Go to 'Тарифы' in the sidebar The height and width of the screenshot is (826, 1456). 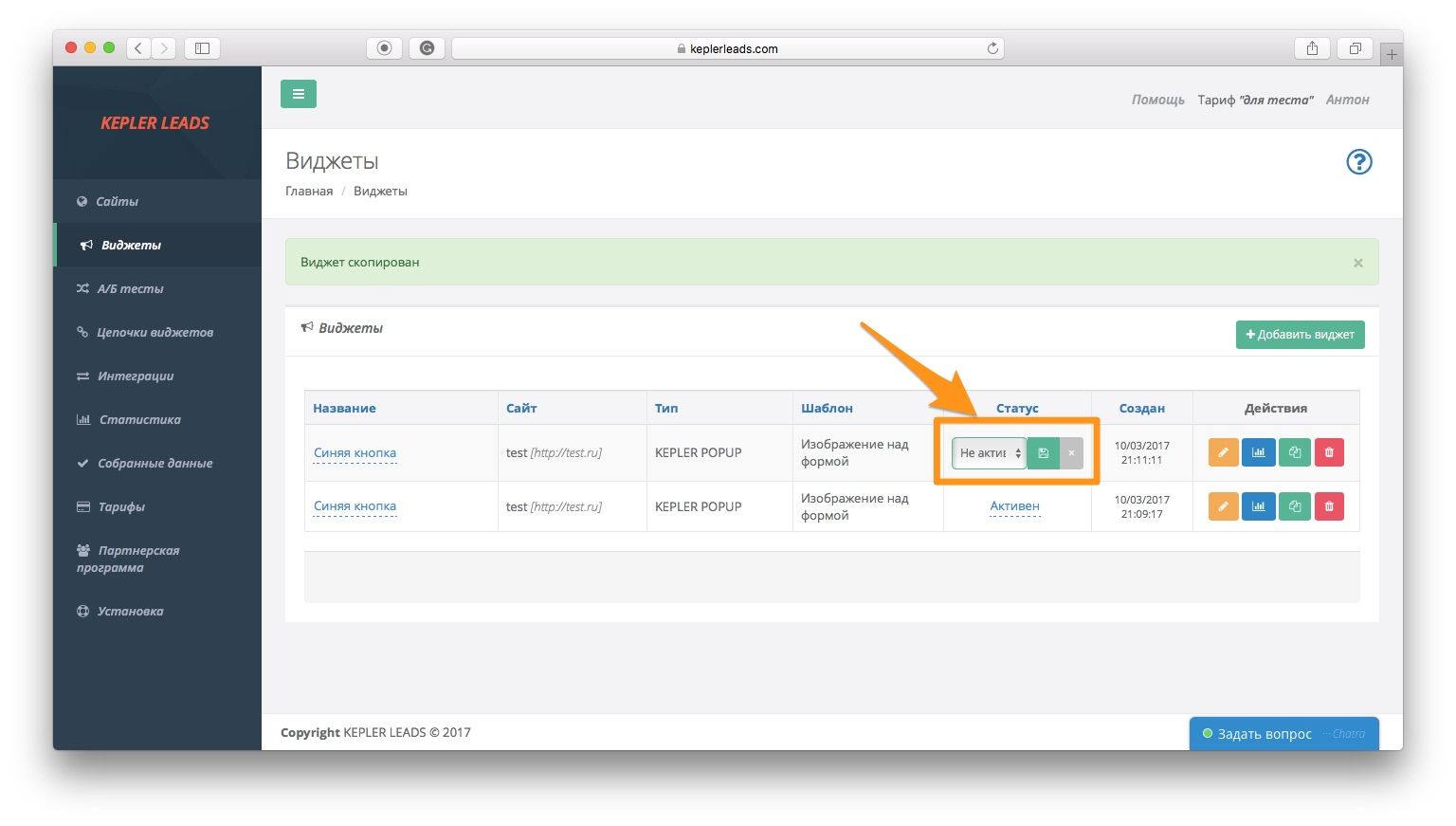[157, 506]
